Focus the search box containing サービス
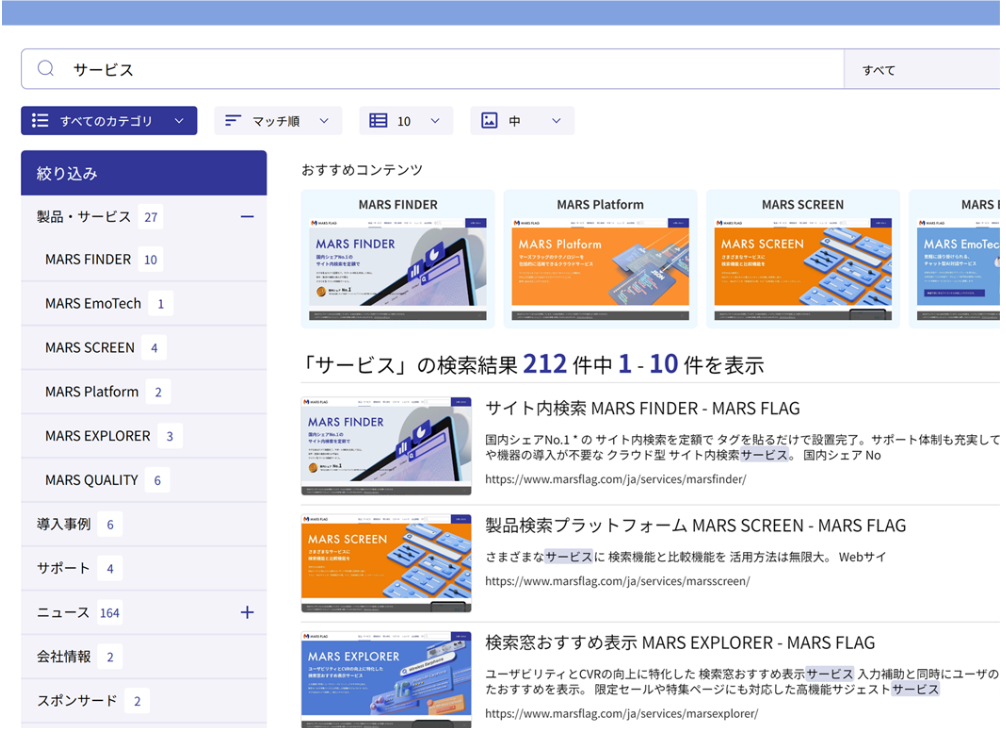This screenshot has height=736, width=1006. click(x=432, y=69)
